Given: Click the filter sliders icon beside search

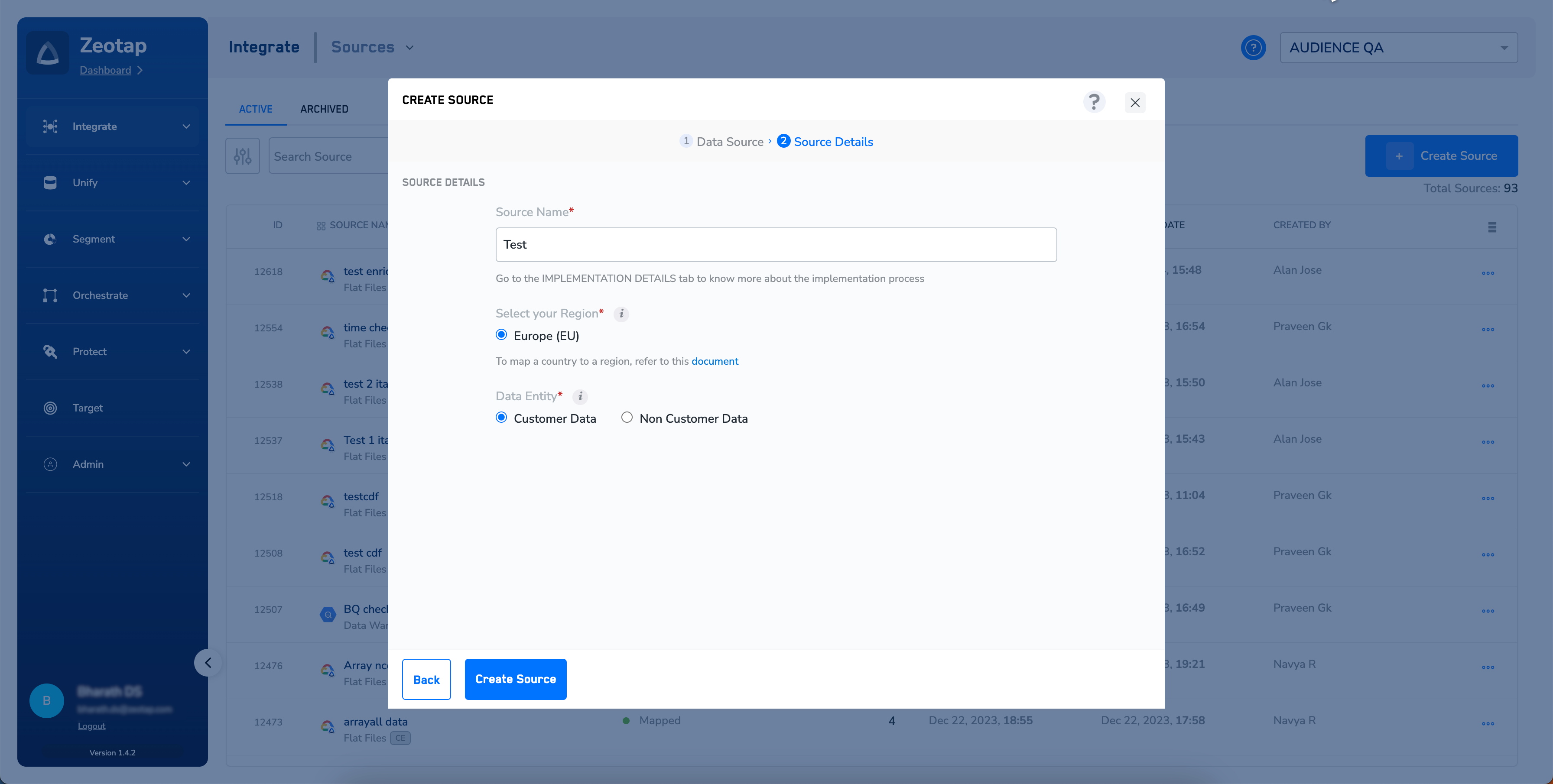Looking at the screenshot, I should coord(242,156).
